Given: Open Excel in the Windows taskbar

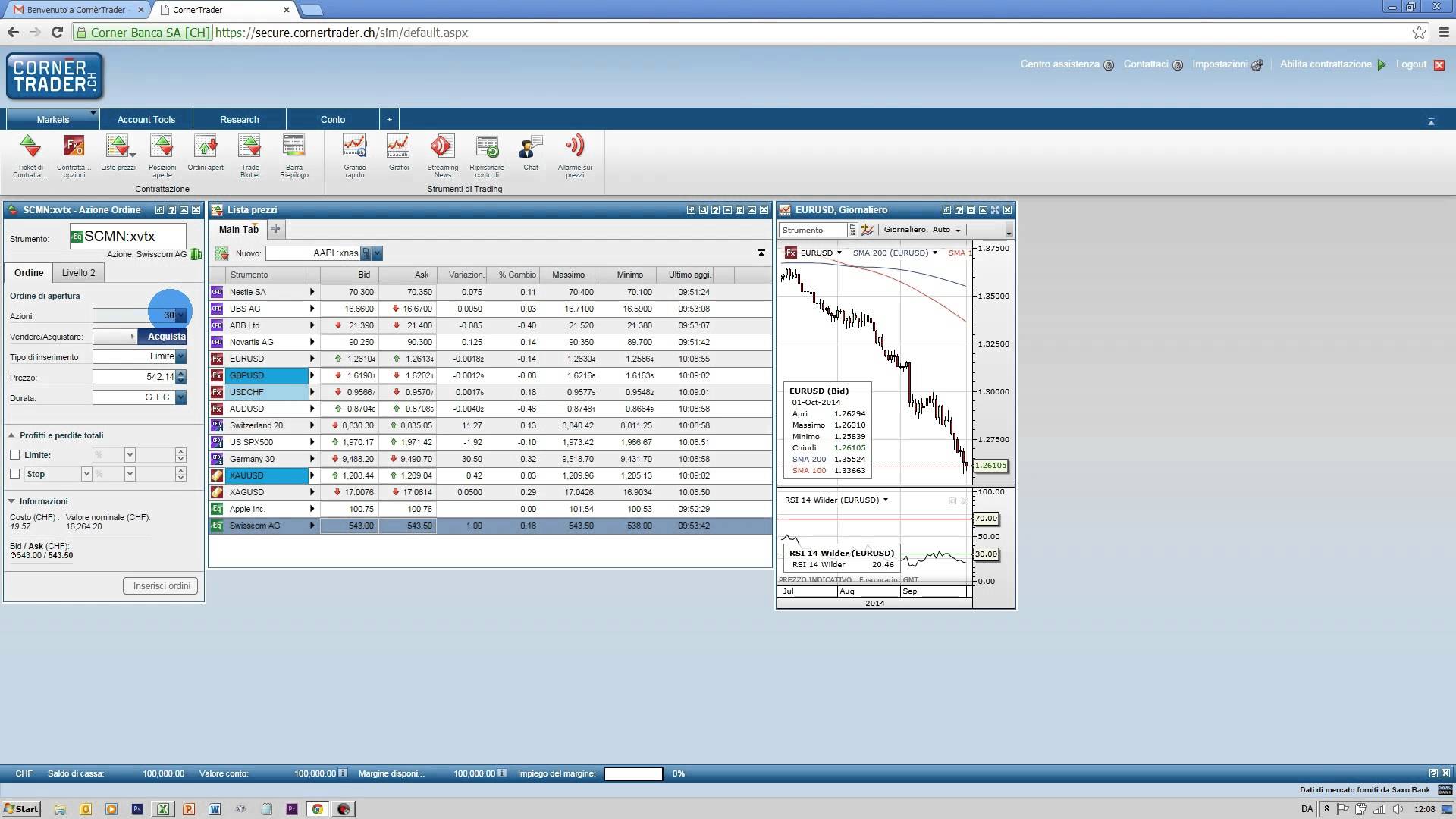Looking at the screenshot, I should (x=162, y=809).
